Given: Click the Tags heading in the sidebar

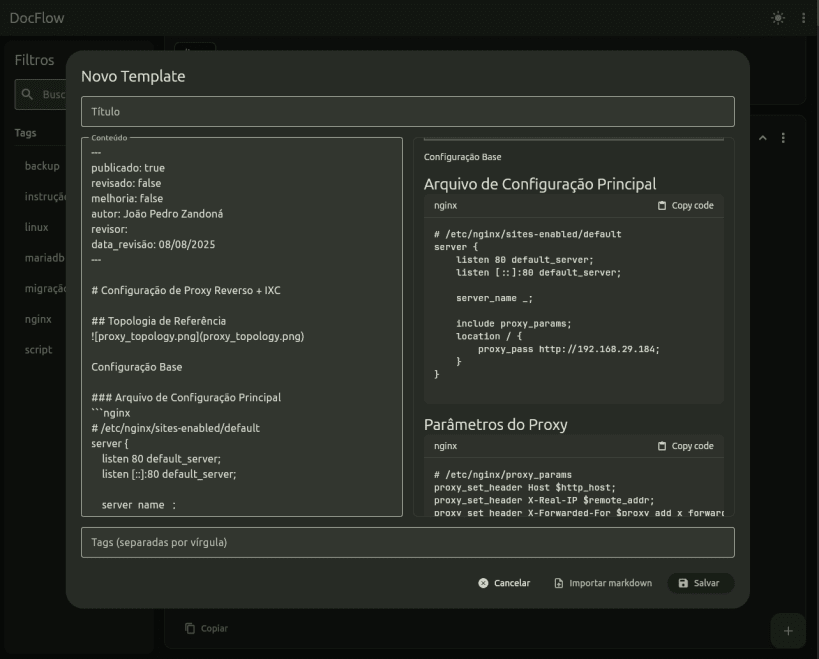Looking at the screenshot, I should point(26,133).
